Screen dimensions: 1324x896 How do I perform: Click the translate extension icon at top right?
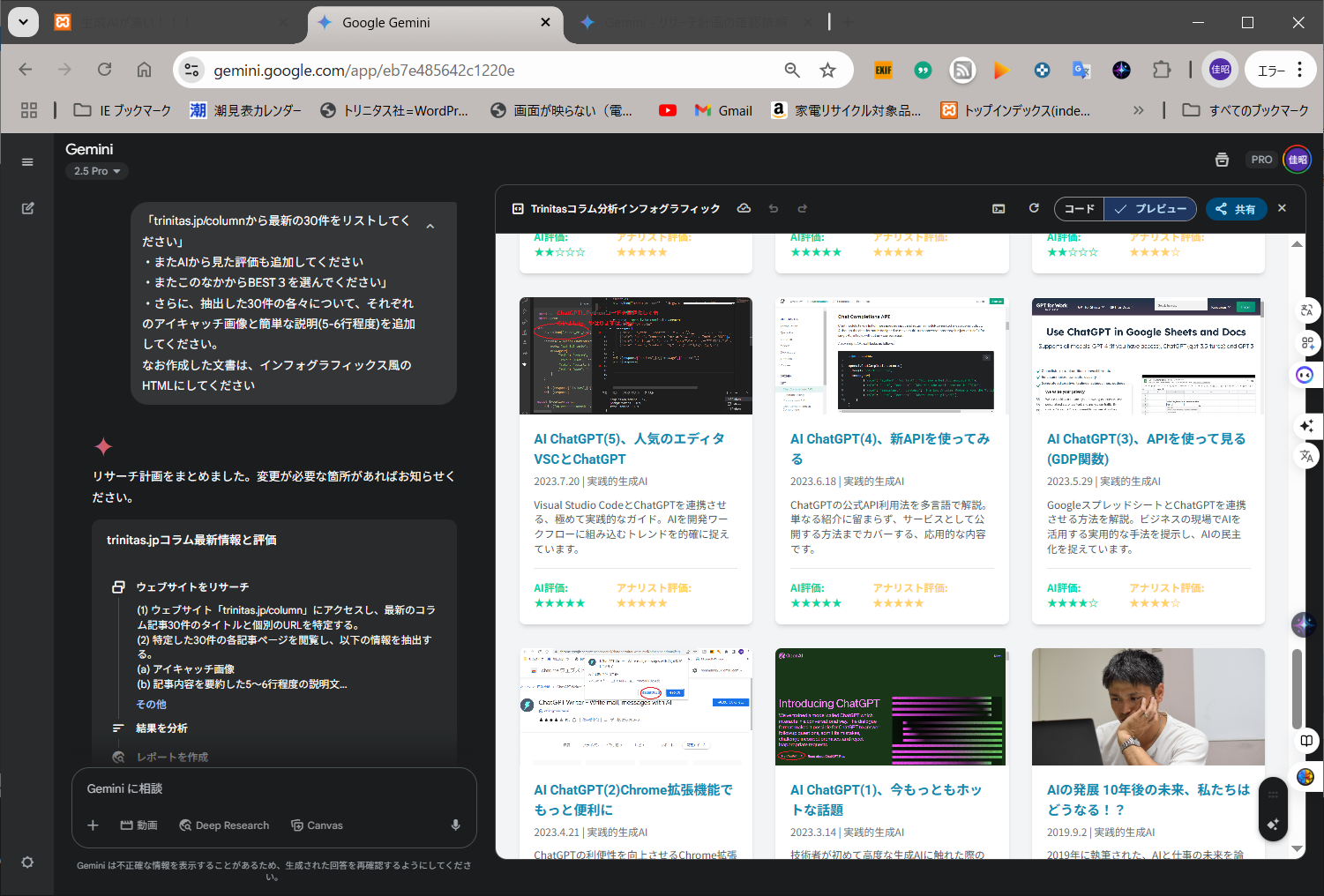1081,70
